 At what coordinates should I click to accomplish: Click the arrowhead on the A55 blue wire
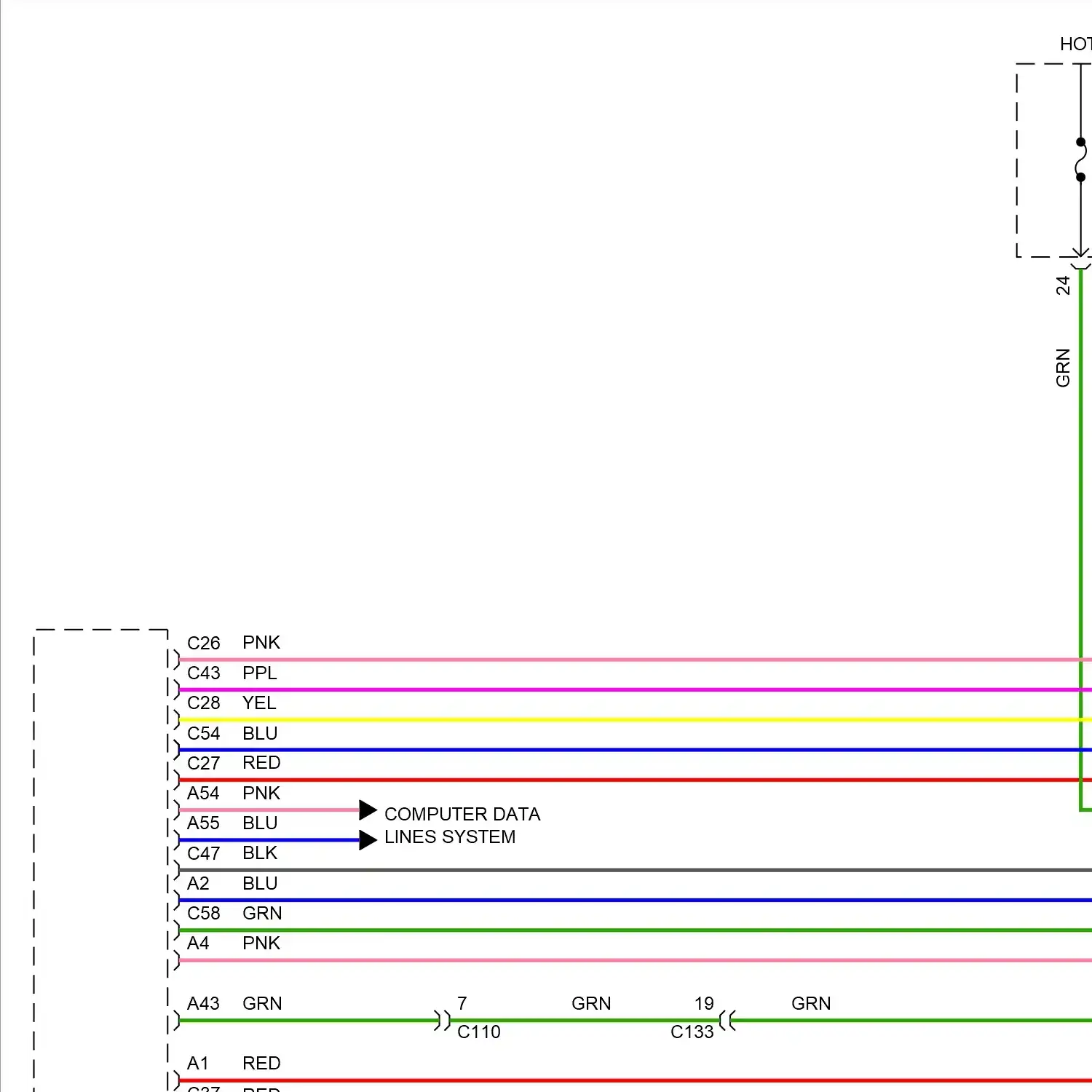[368, 840]
